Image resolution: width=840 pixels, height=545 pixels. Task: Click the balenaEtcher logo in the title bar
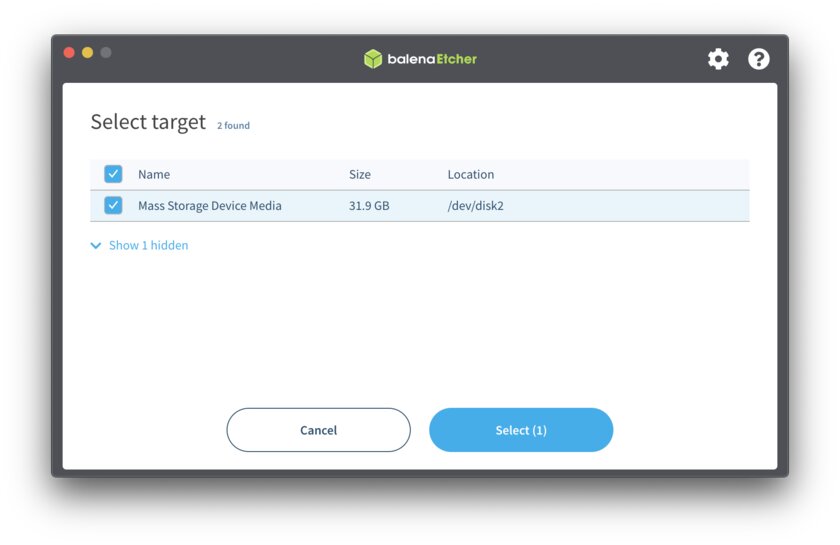pyautogui.click(x=420, y=59)
